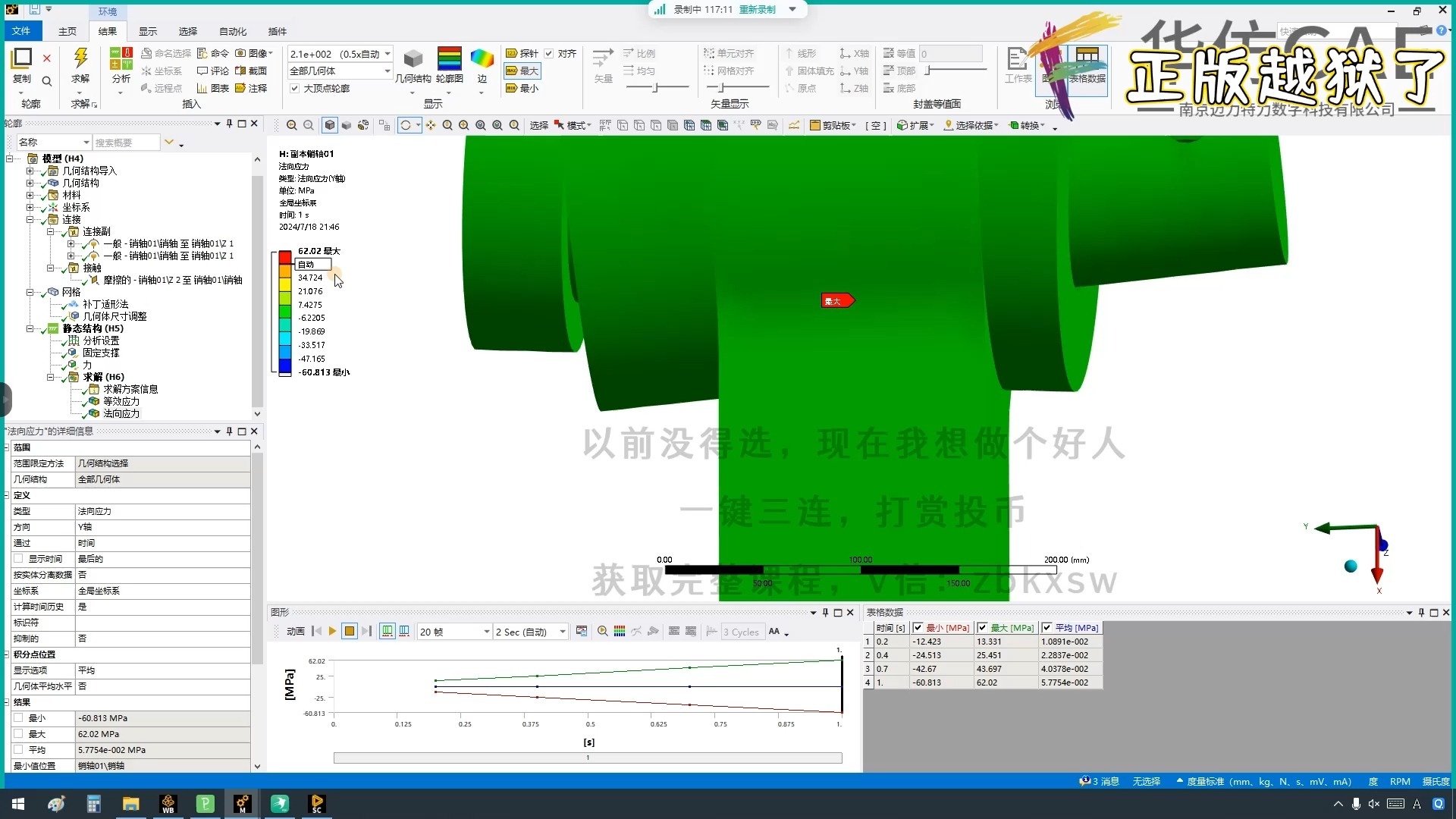Viewport: 1456px width, 819px height.
Task: Open the 20 帧 frames dropdown
Action: tap(486, 632)
